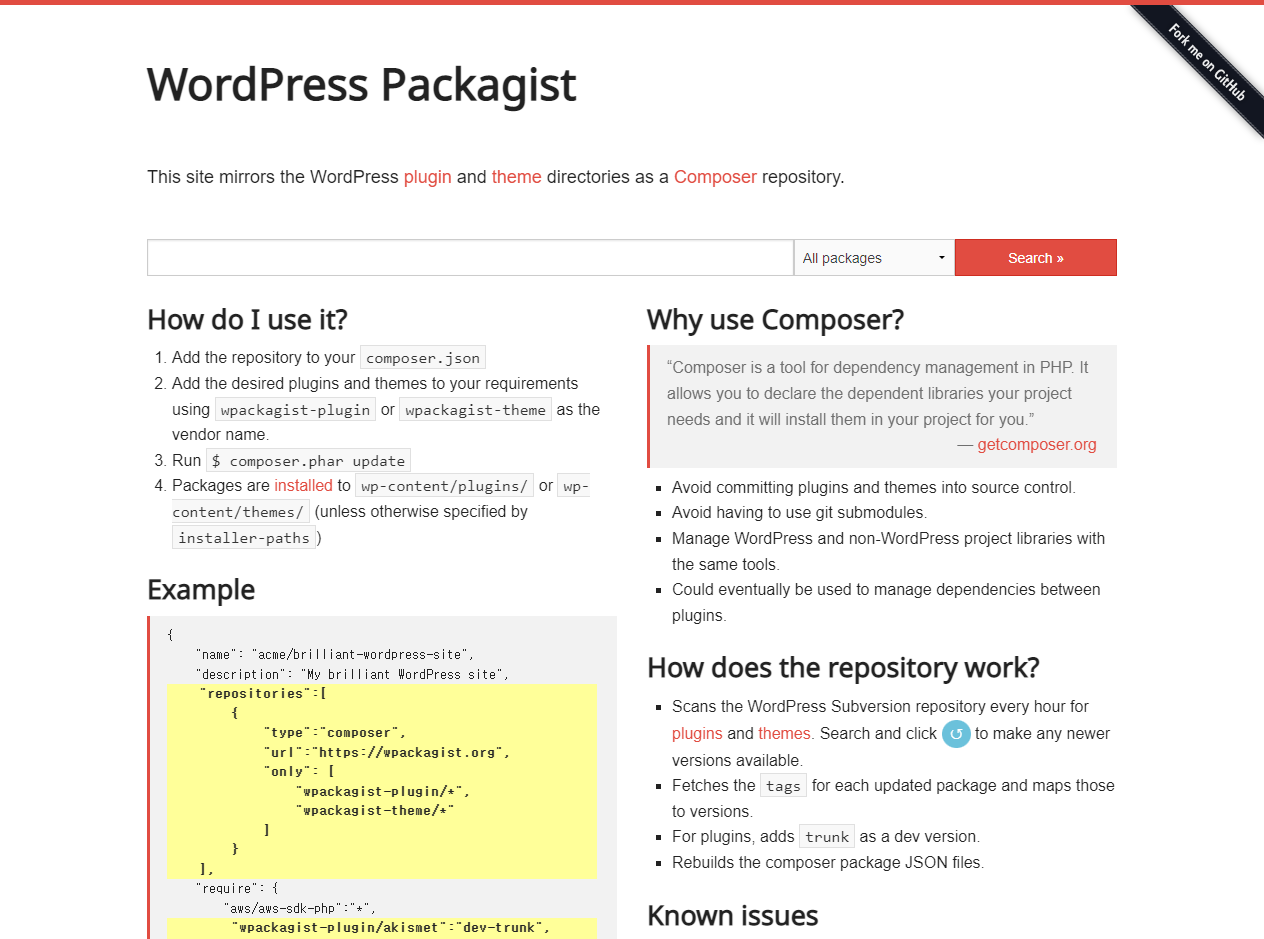Open the themes link under repository section

point(784,733)
